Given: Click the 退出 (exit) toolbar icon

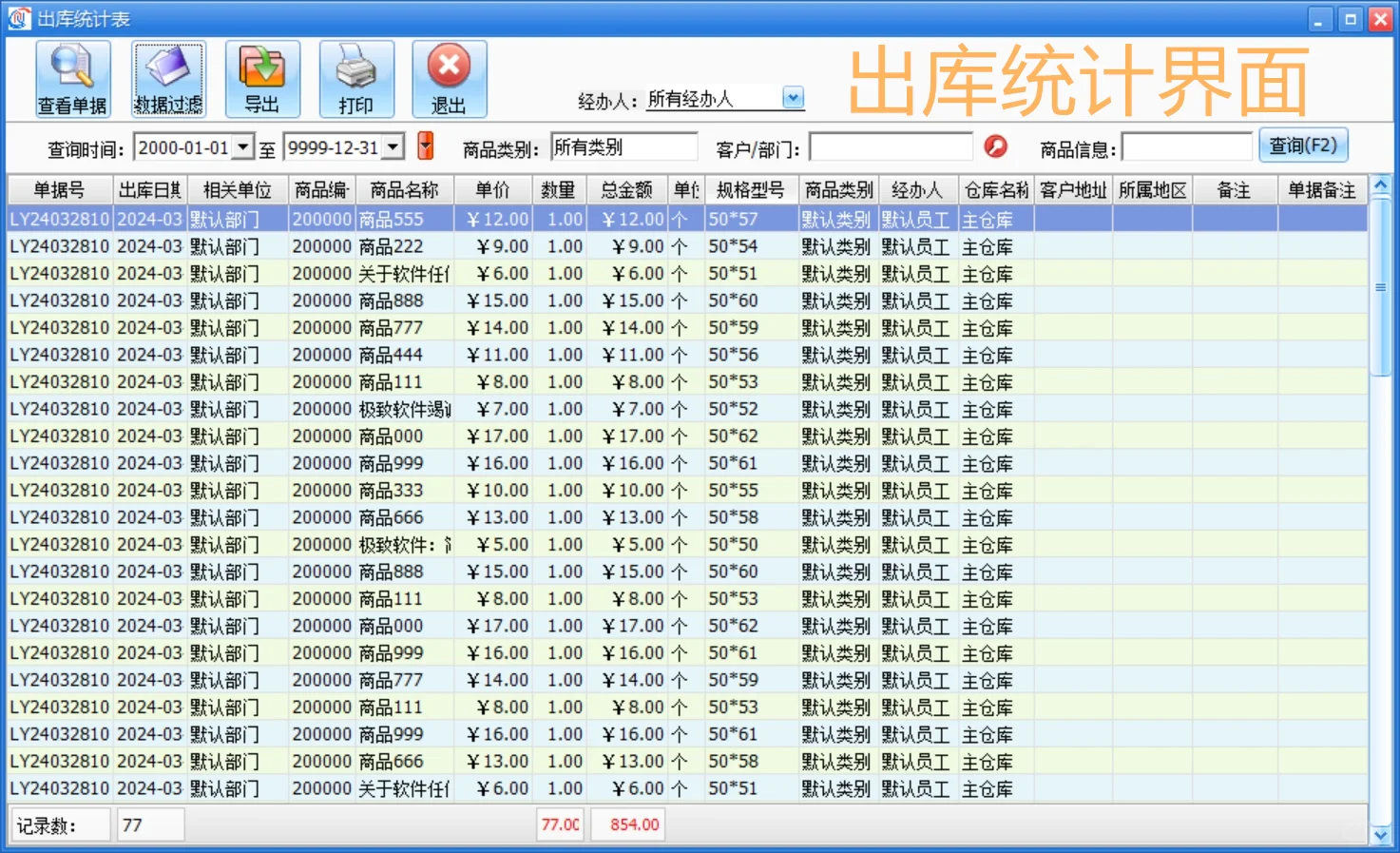Looking at the screenshot, I should (x=449, y=78).
